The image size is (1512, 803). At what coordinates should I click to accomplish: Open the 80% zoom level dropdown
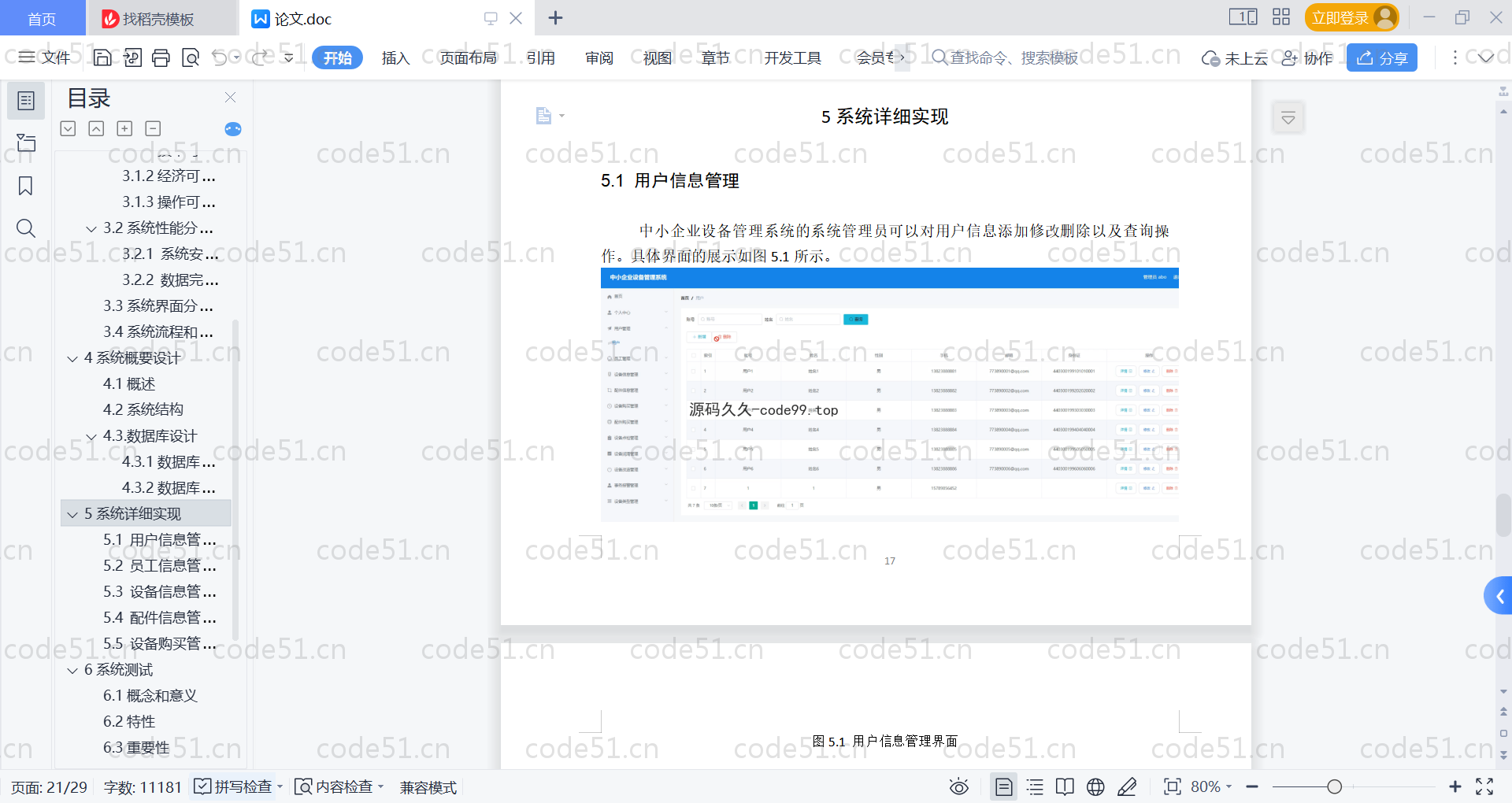click(x=1211, y=786)
